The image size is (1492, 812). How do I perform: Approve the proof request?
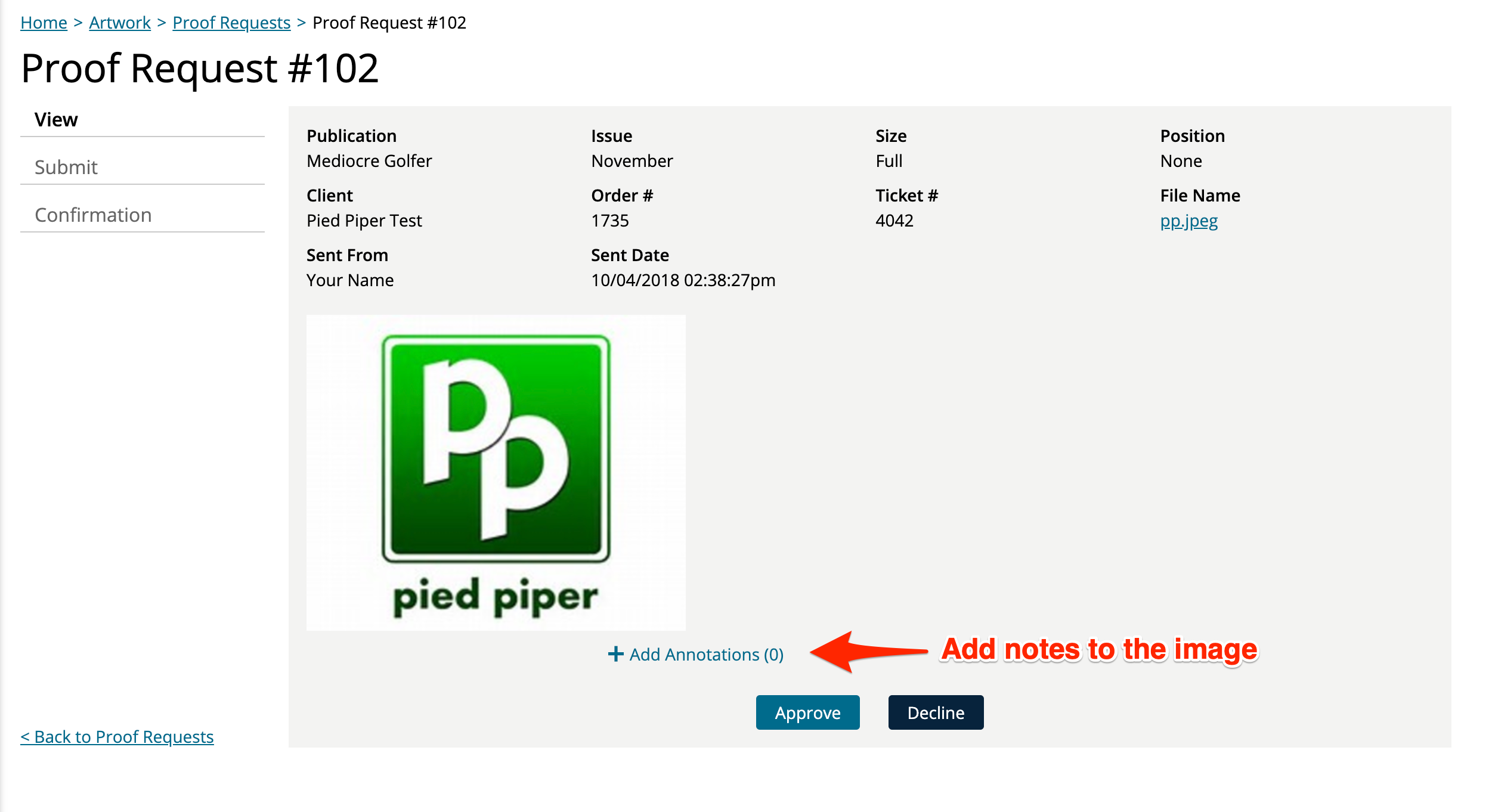(x=807, y=712)
